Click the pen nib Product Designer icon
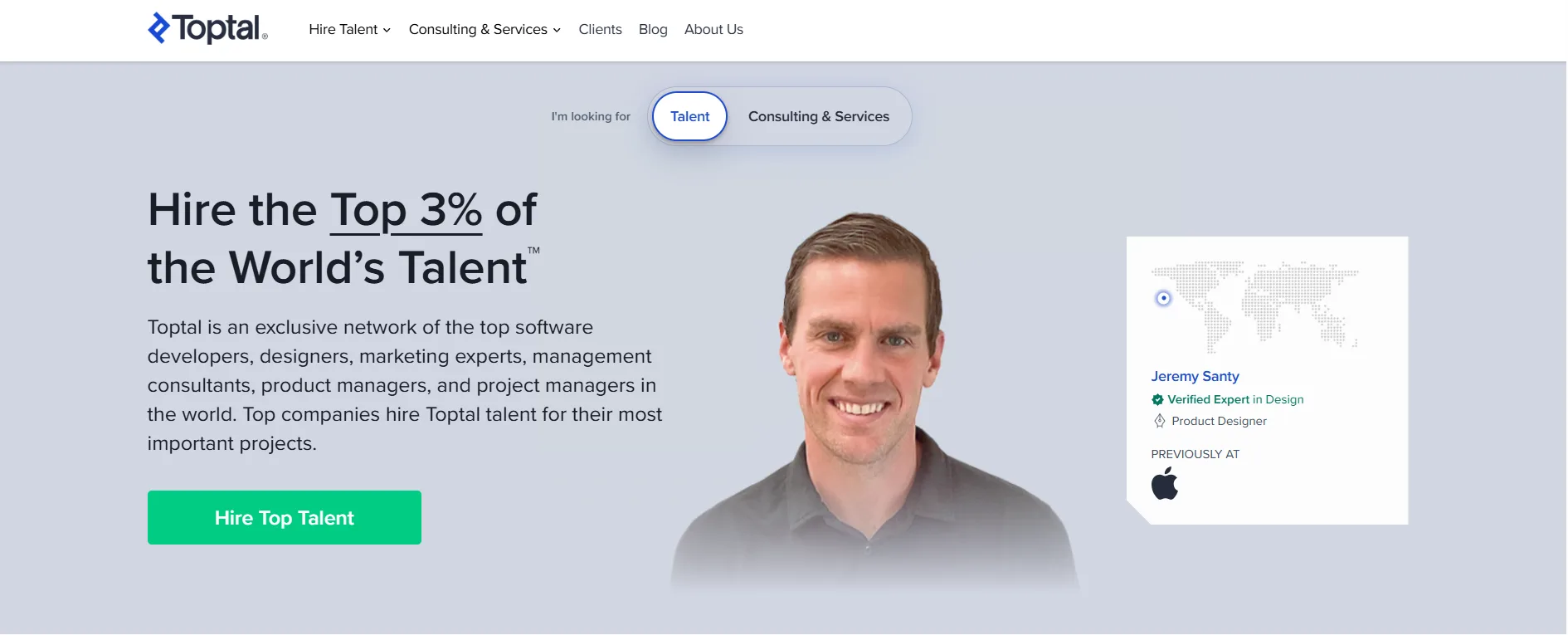 (x=1159, y=421)
